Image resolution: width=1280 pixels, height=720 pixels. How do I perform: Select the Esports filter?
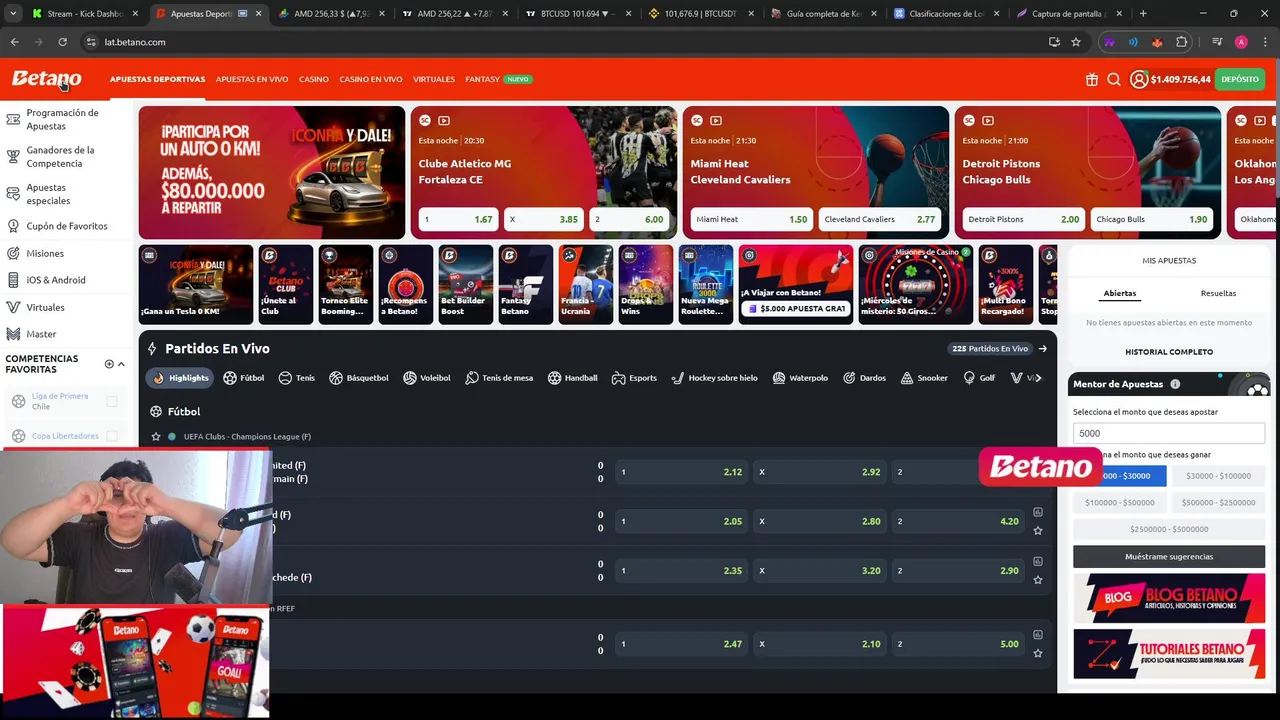click(634, 378)
